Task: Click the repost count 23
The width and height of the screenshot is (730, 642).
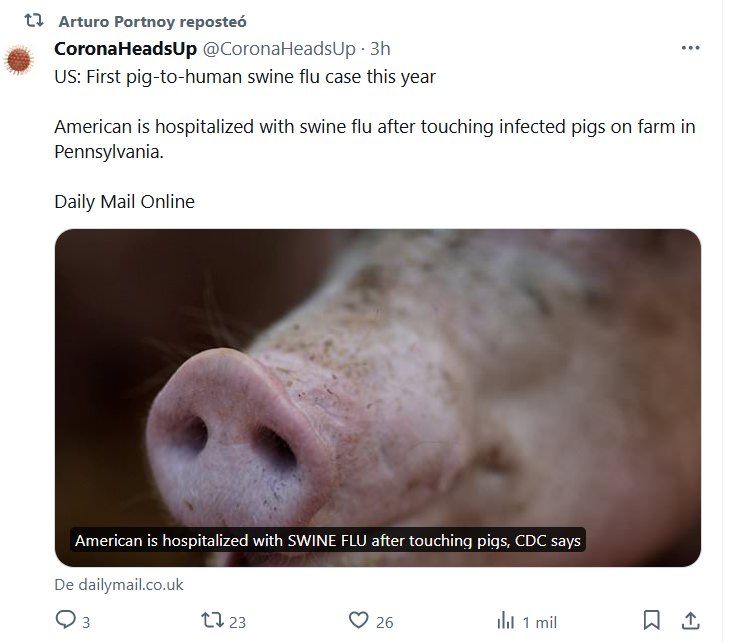Action: 237,622
